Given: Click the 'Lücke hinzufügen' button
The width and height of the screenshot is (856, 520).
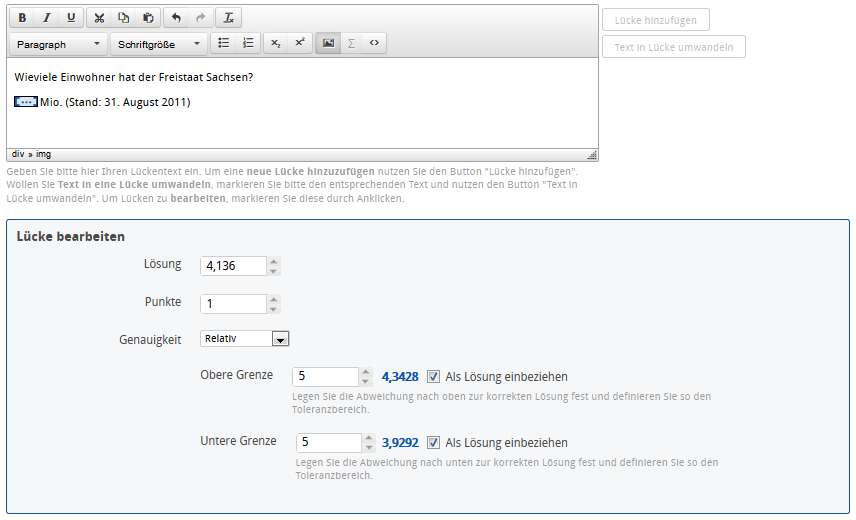Looking at the screenshot, I should click(656, 20).
